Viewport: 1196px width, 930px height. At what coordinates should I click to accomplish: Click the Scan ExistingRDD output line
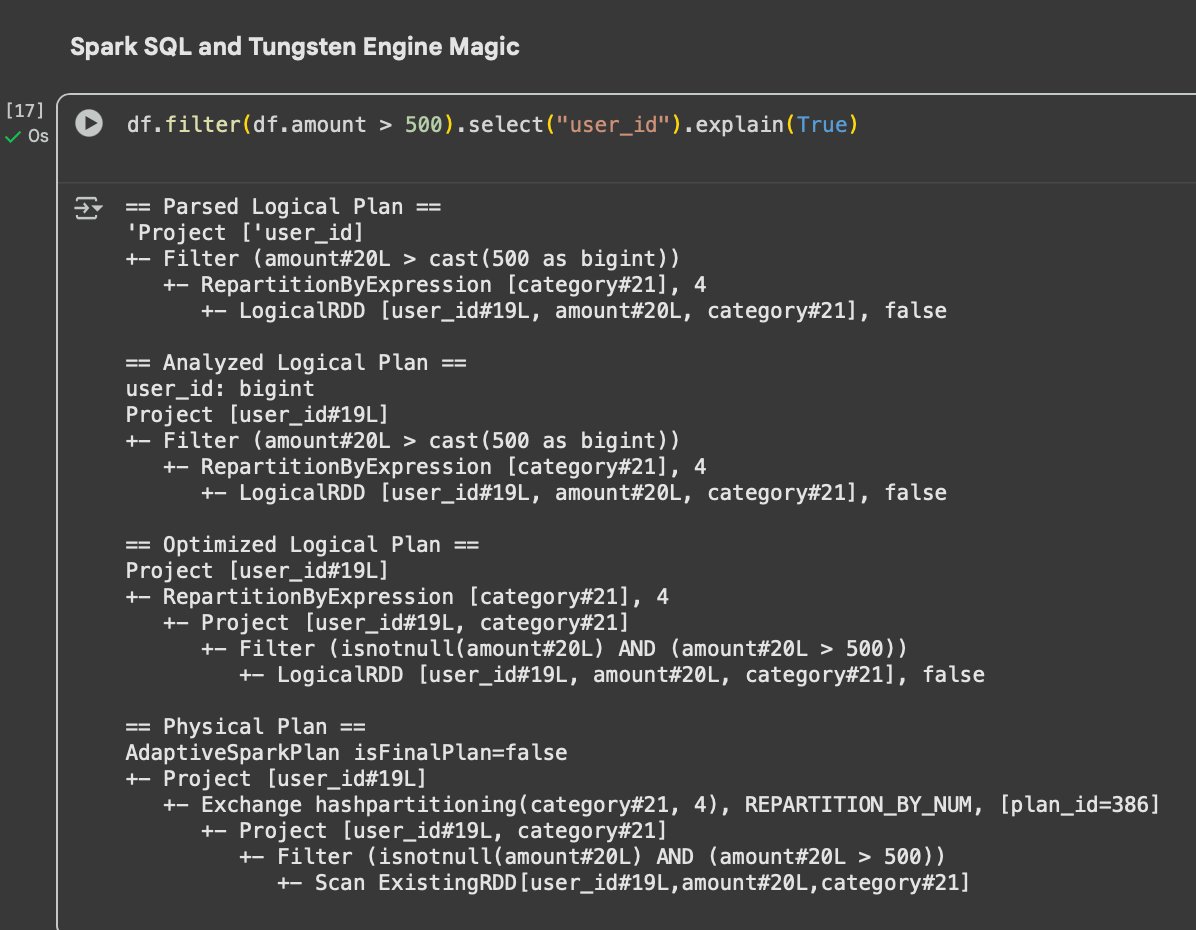coord(642,883)
